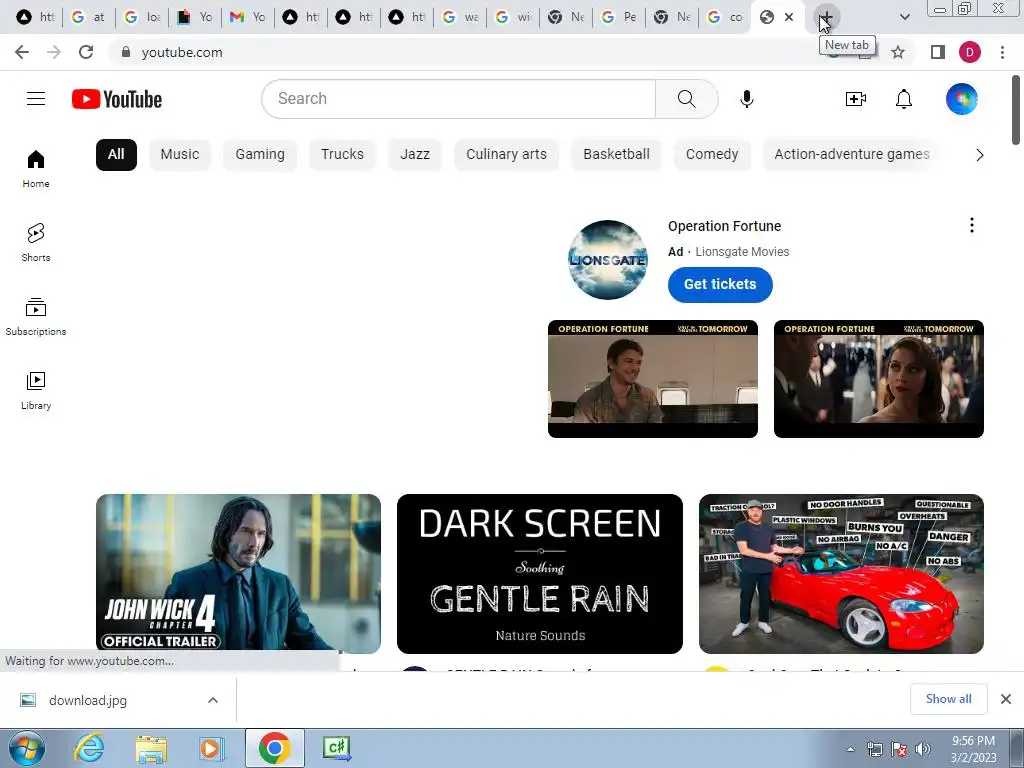This screenshot has height=768, width=1024.
Task: Open the YouTube account avatar menu
Action: pos(961,99)
